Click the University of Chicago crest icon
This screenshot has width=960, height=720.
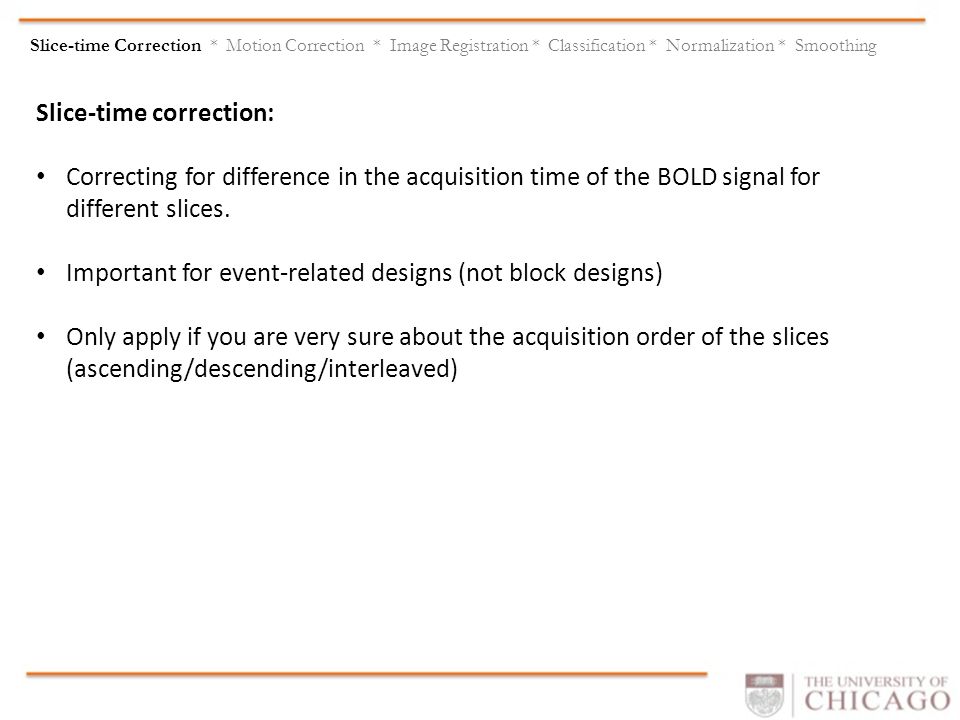764,695
